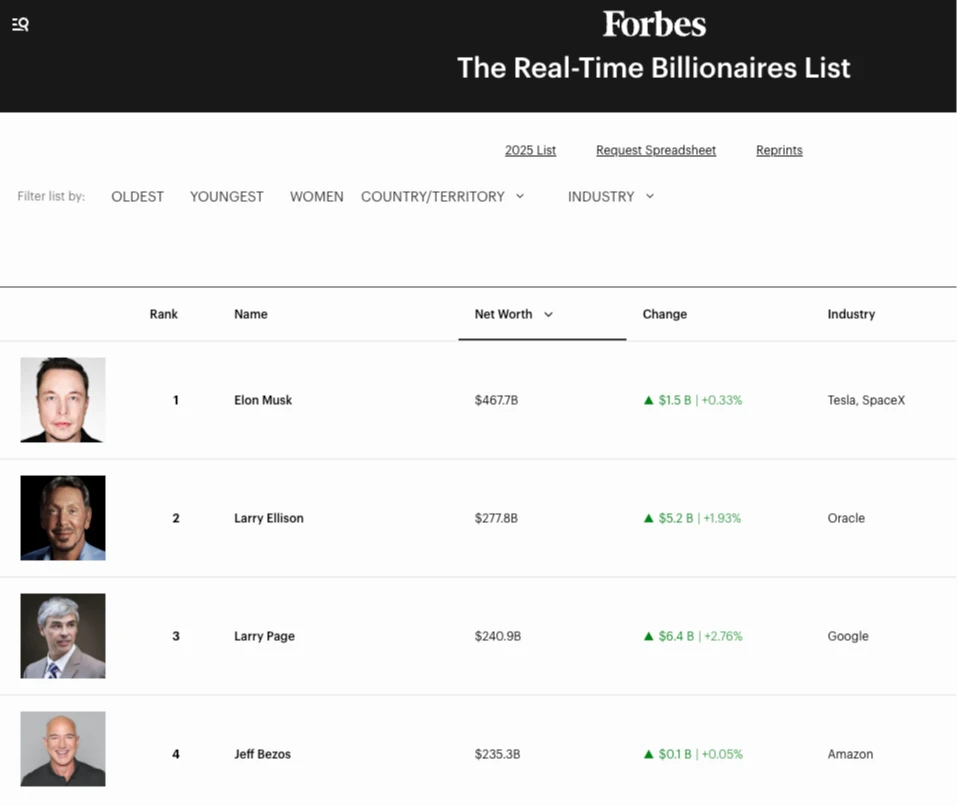This screenshot has height=805, width=957.
Task: Filter list by Women
Action: pyautogui.click(x=317, y=197)
